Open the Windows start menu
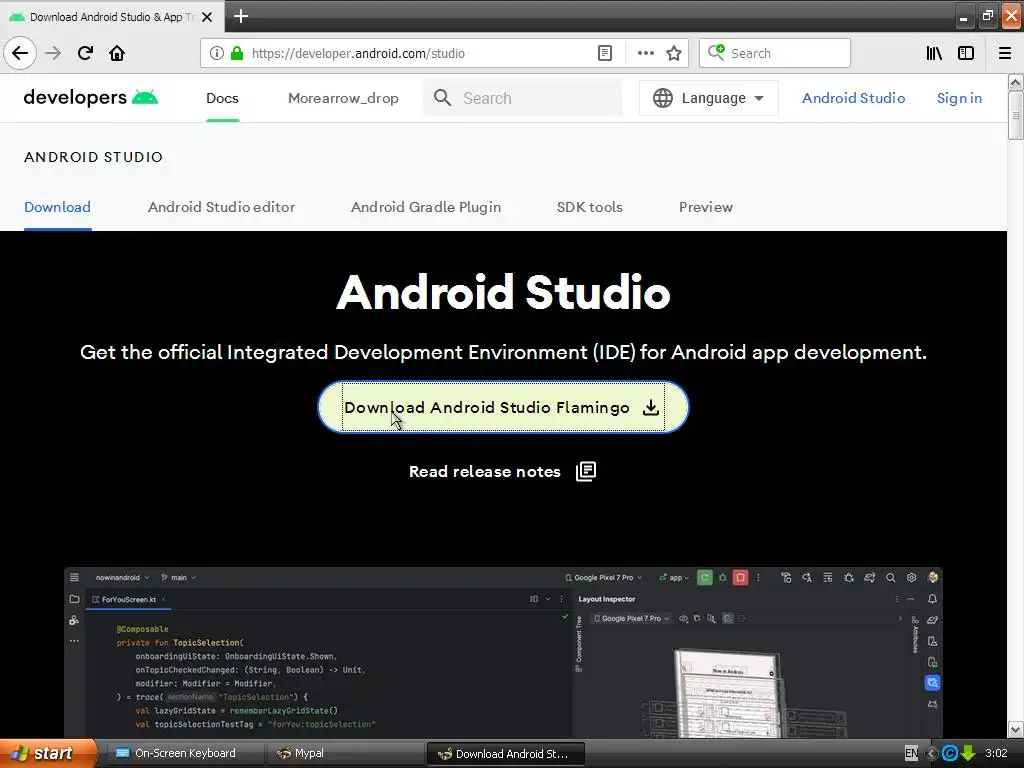The width and height of the screenshot is (1024, 768). pos(48,753)
